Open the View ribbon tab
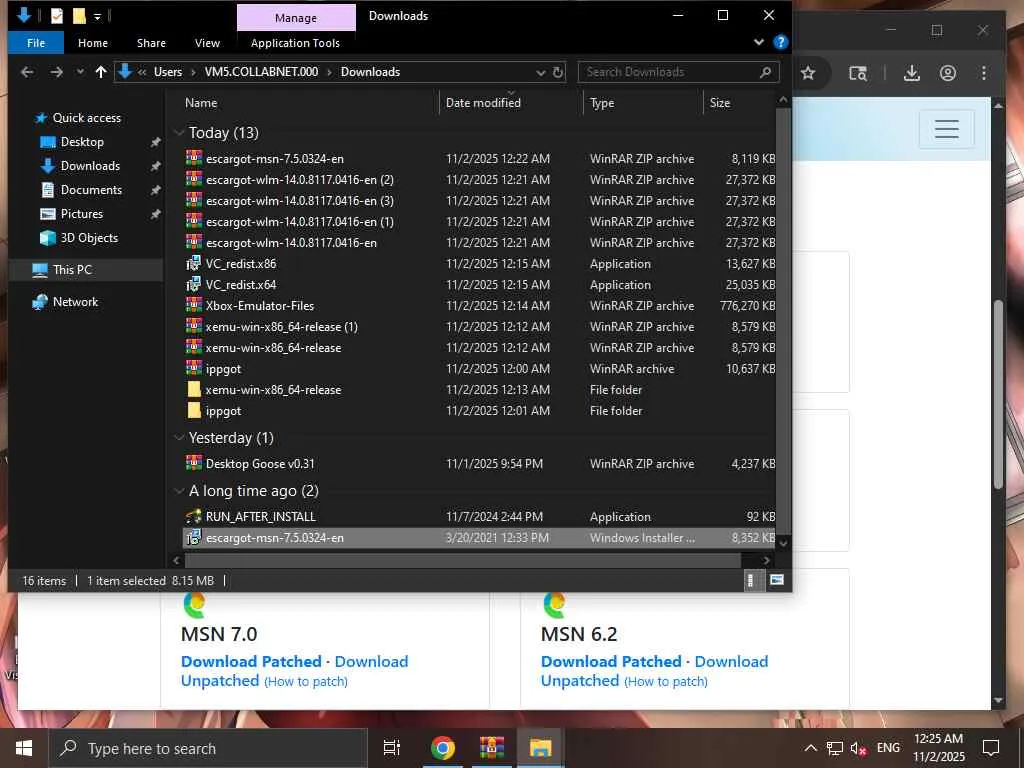 point(207,43)
